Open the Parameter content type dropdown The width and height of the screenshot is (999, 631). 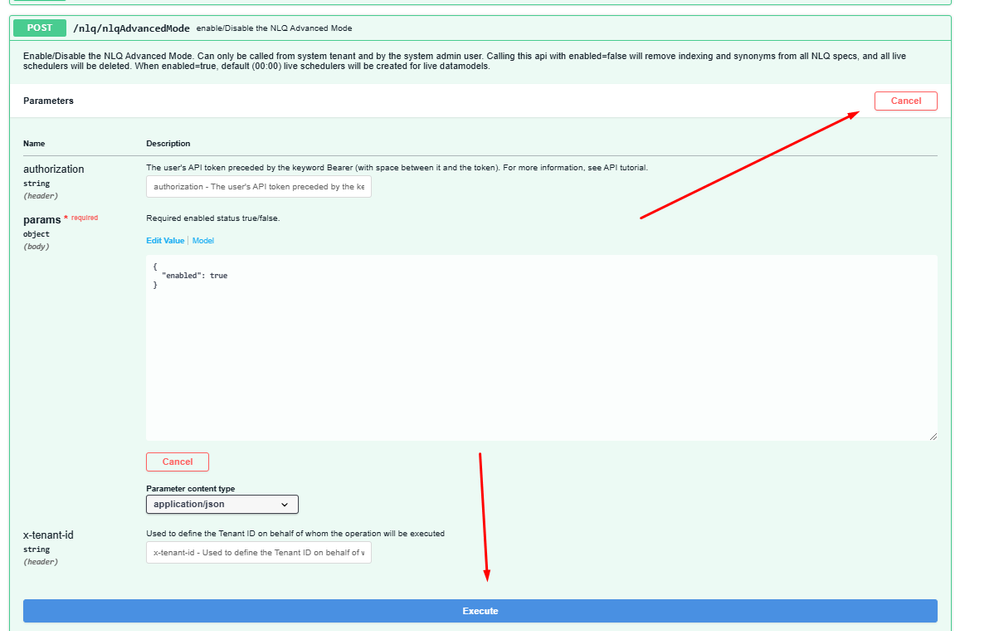pyautogui.click(x=222, y=505)
